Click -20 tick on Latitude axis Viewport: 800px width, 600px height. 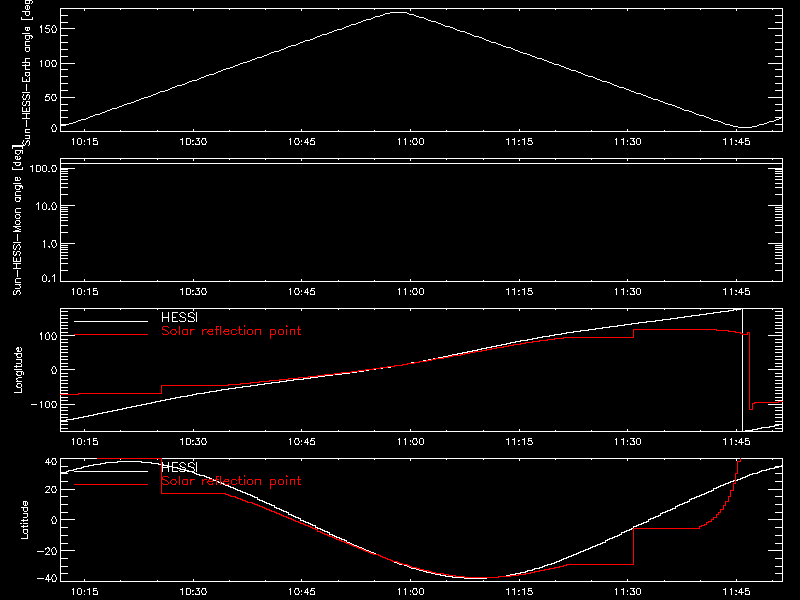(x=47, y=551)
